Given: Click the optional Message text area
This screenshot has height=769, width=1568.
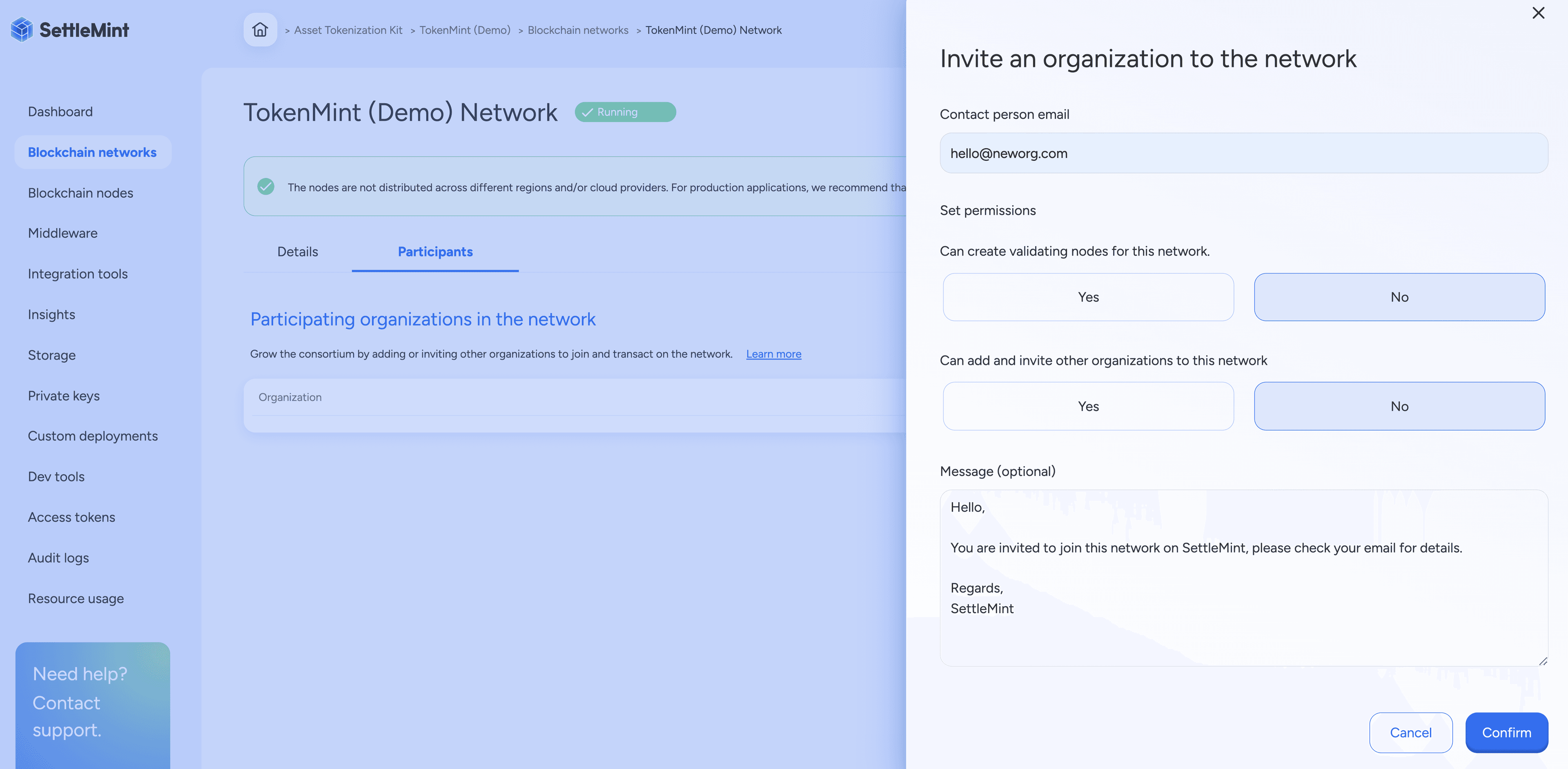Looking at the screenshot, I should (1243, 577).
